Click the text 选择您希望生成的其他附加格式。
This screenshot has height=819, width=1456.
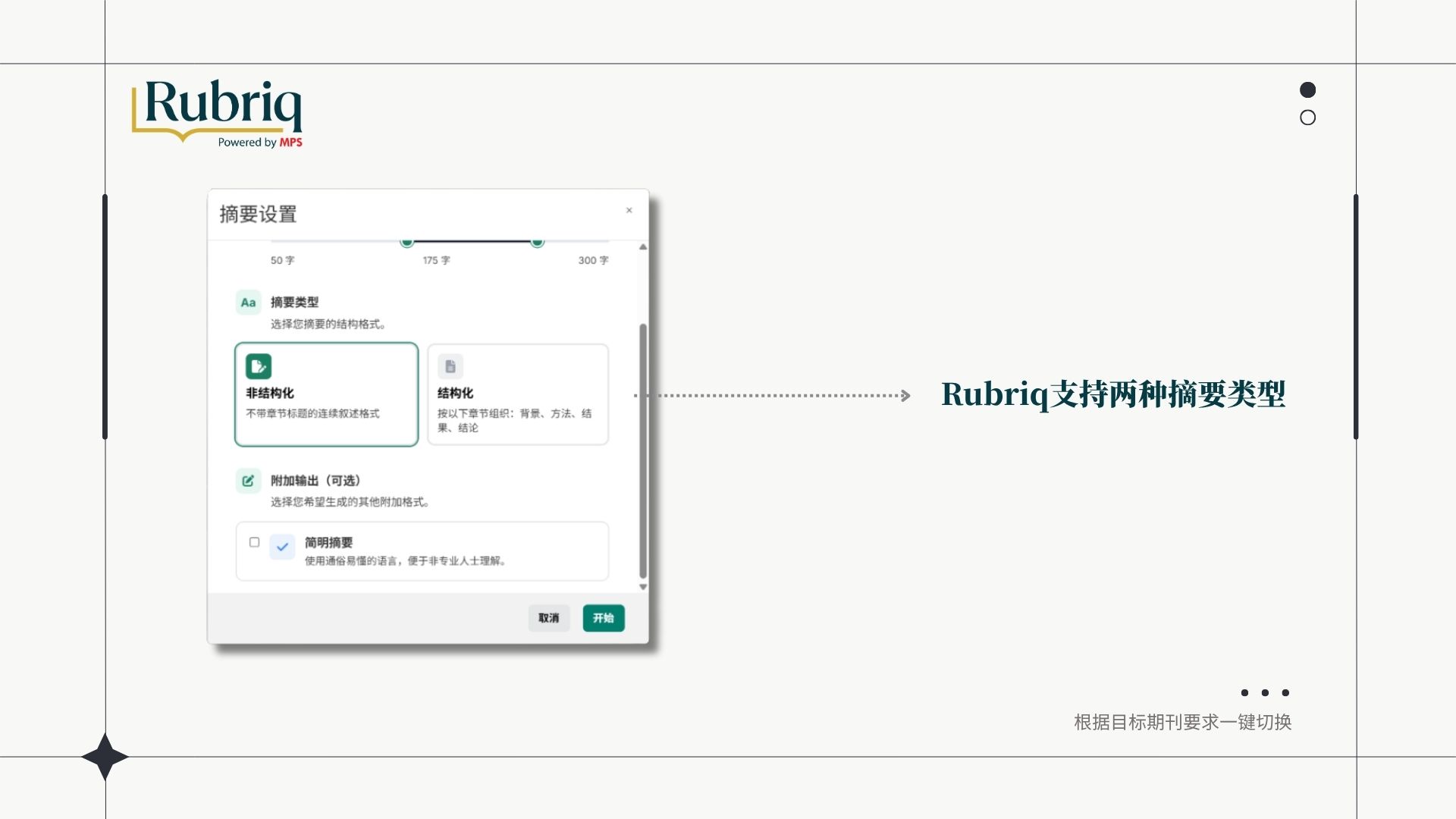[x=350, y=502]
